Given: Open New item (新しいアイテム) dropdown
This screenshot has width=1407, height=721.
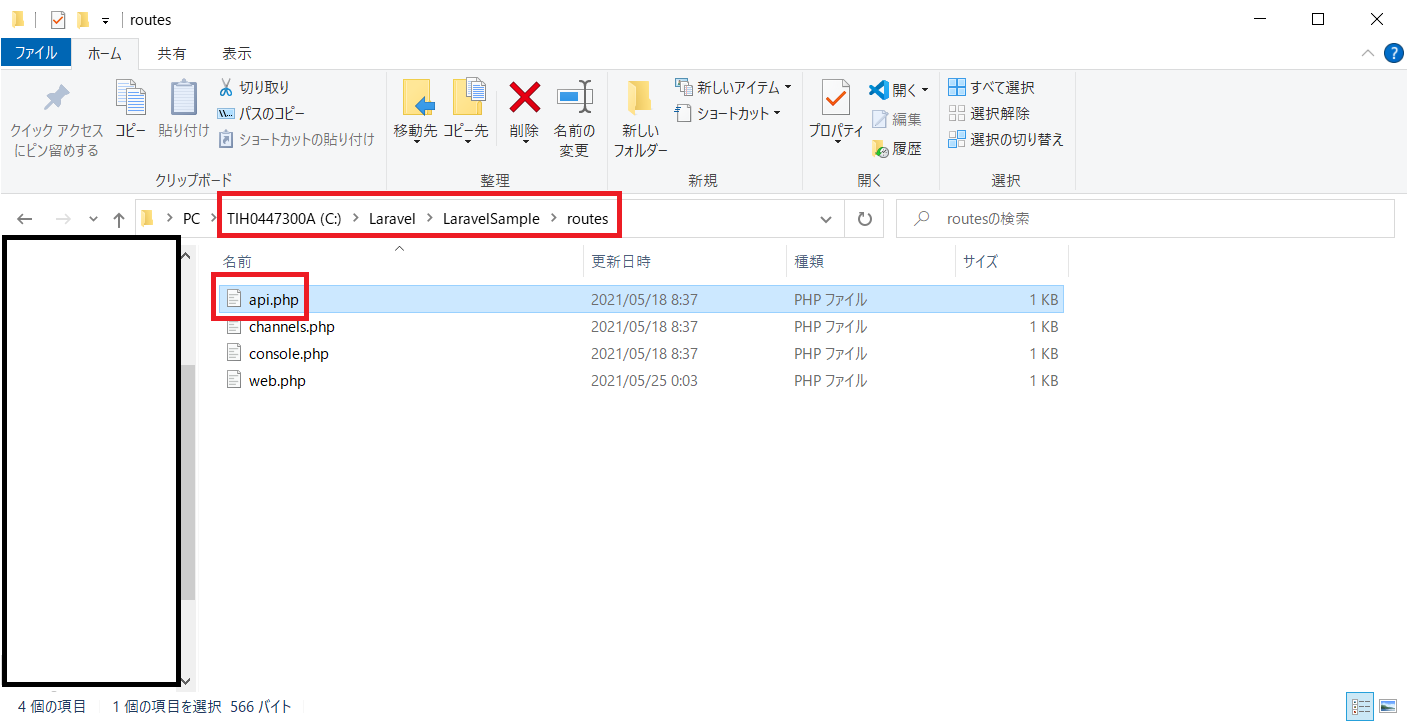Looking at the screenshot, I should (x=733, y=88).
